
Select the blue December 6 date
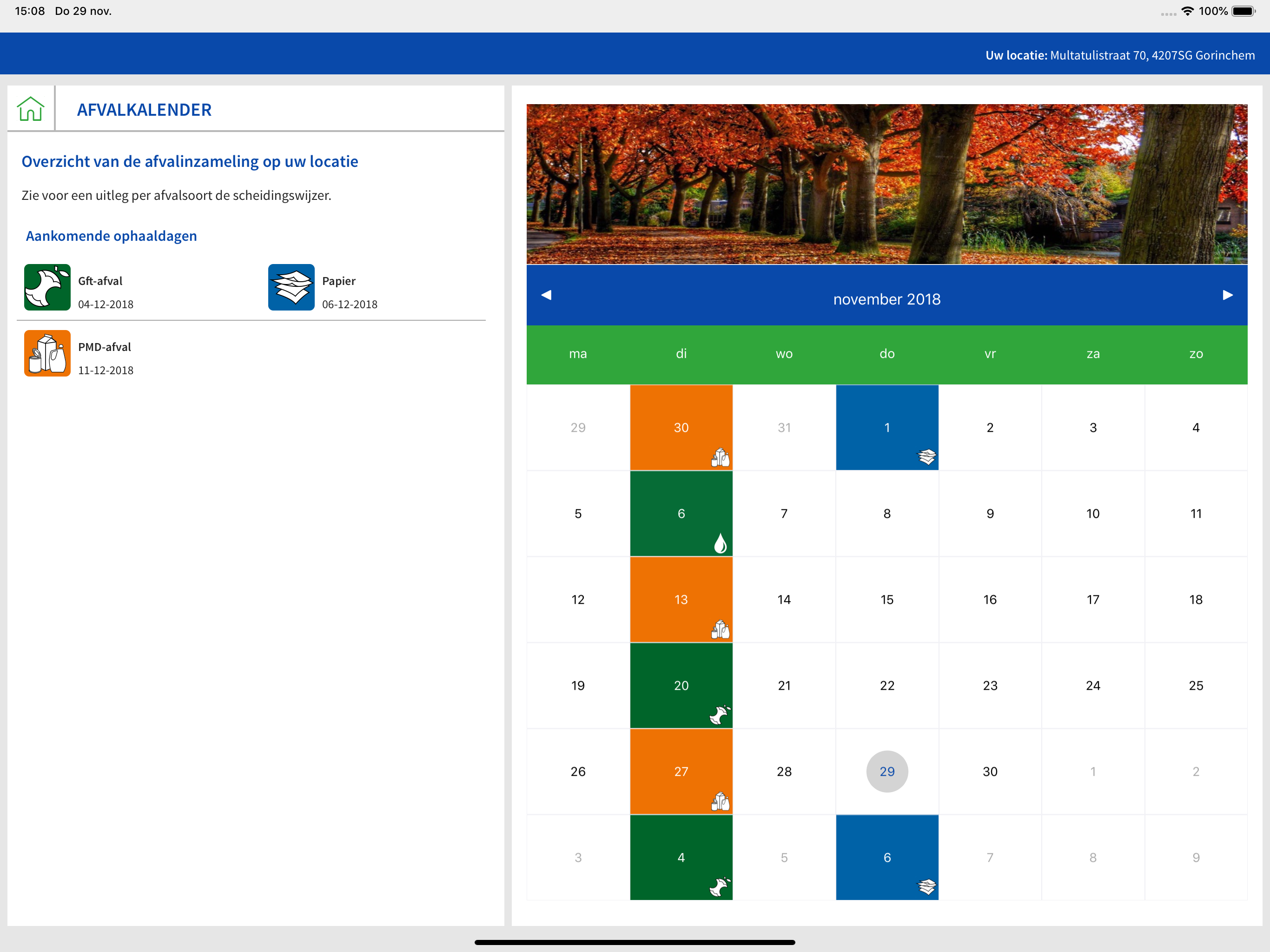point(887,857)
